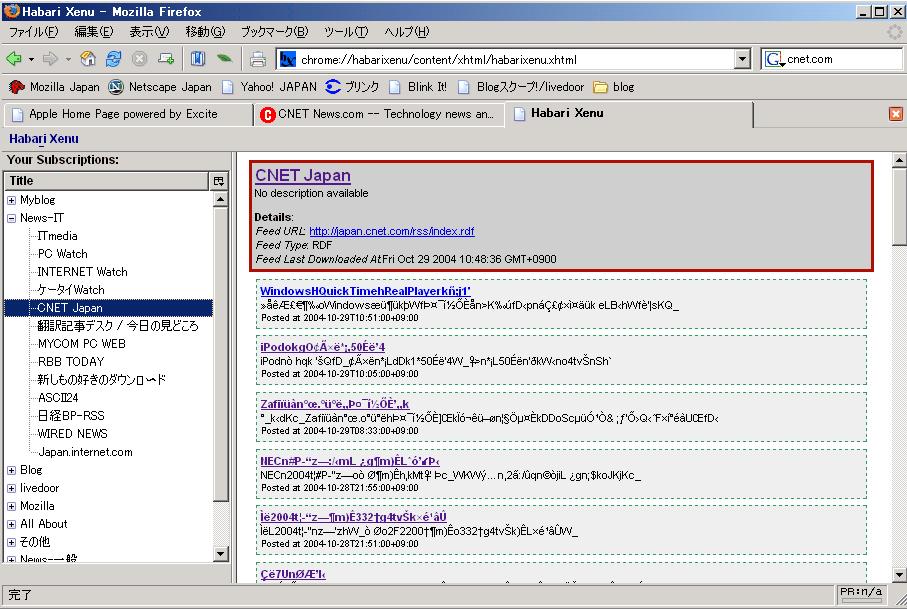
Task: Select PC Watch feed
Action: click(62, 254)
